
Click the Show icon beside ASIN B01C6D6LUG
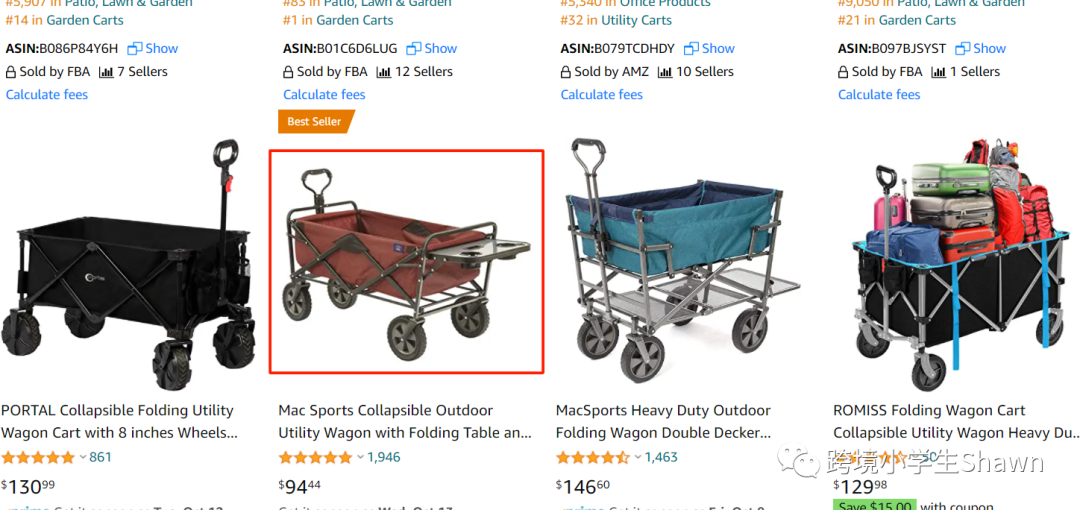click(x=413, y=48)
